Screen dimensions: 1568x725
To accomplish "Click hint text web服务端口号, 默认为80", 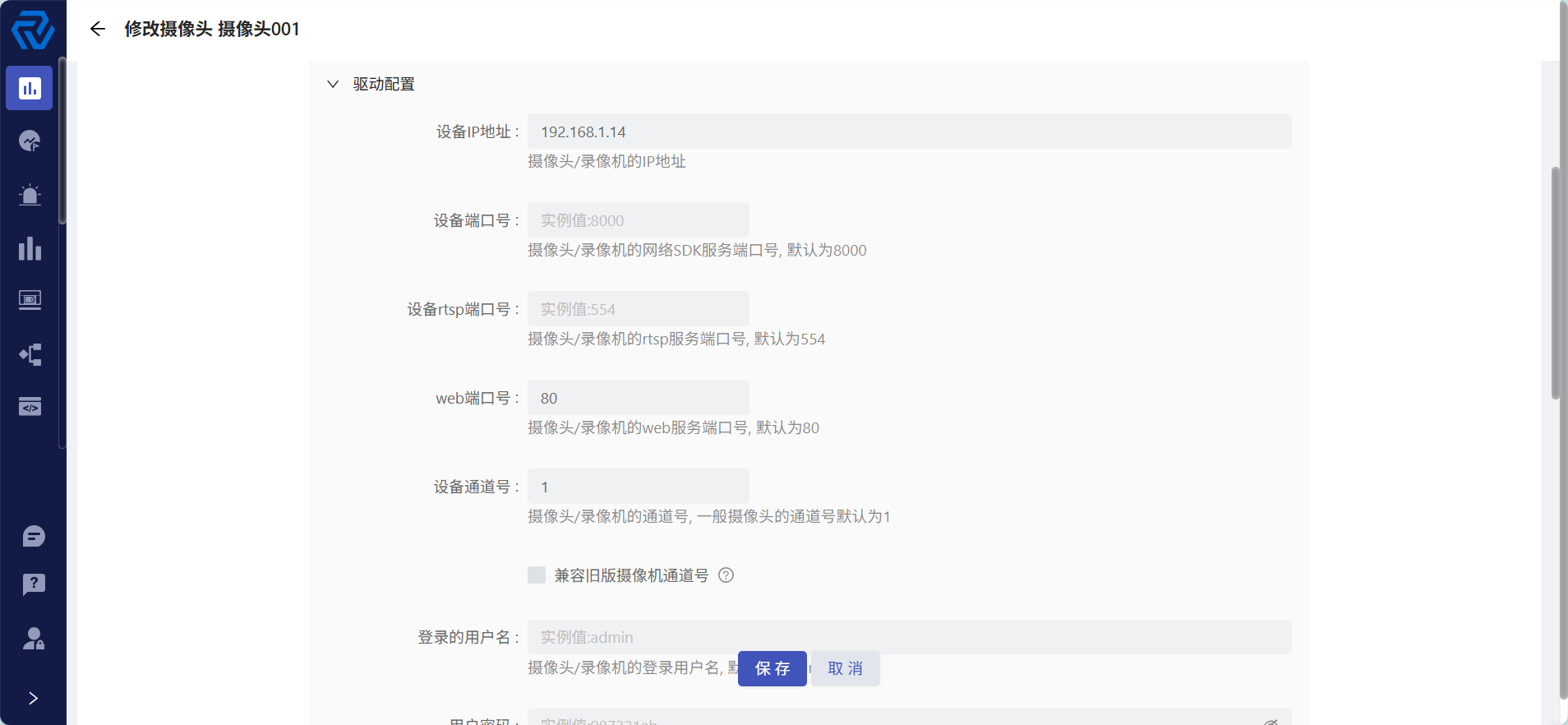I will 731,427.
